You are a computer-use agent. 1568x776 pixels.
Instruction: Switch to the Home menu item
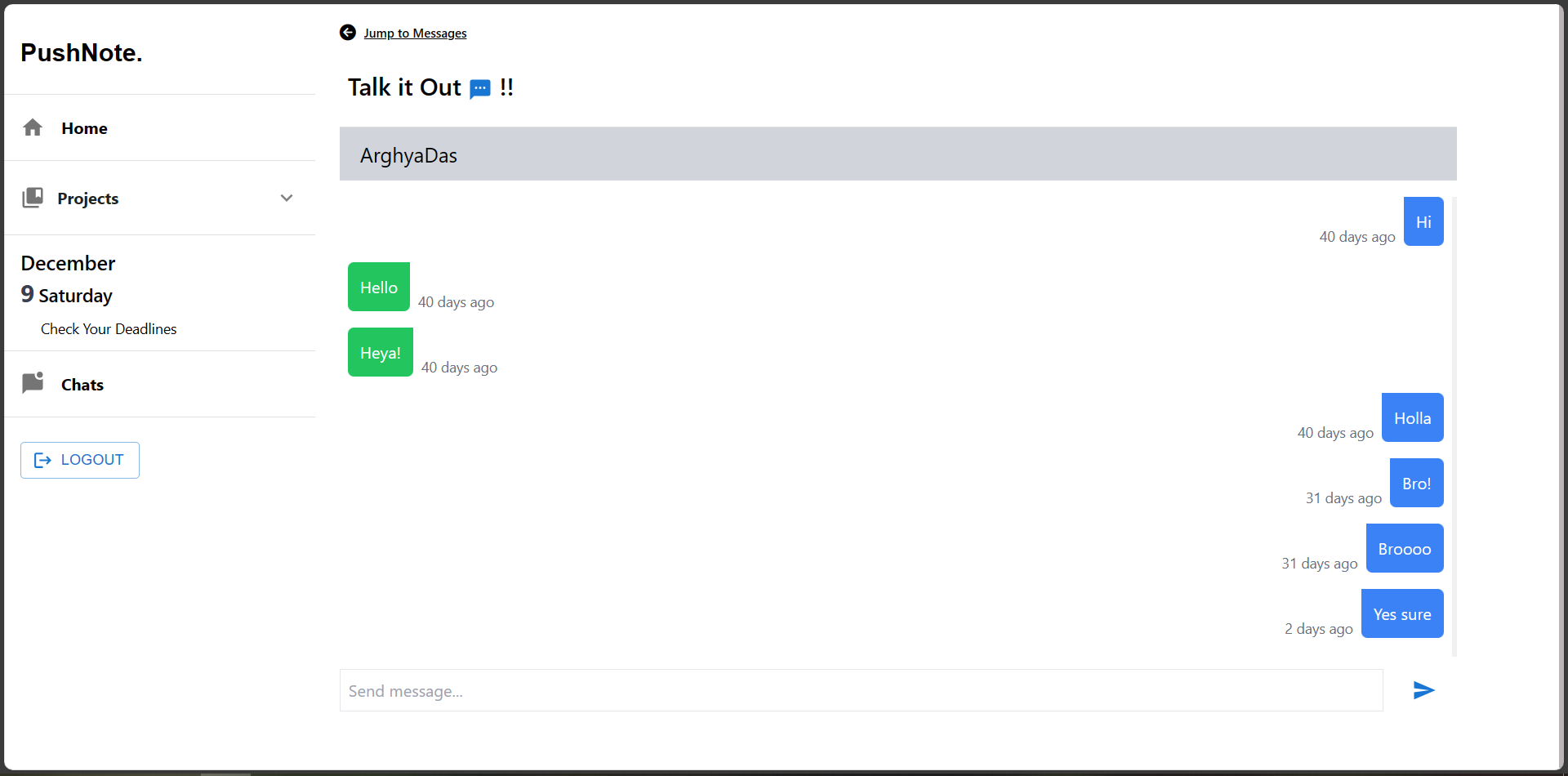click(x=84, y=128)
